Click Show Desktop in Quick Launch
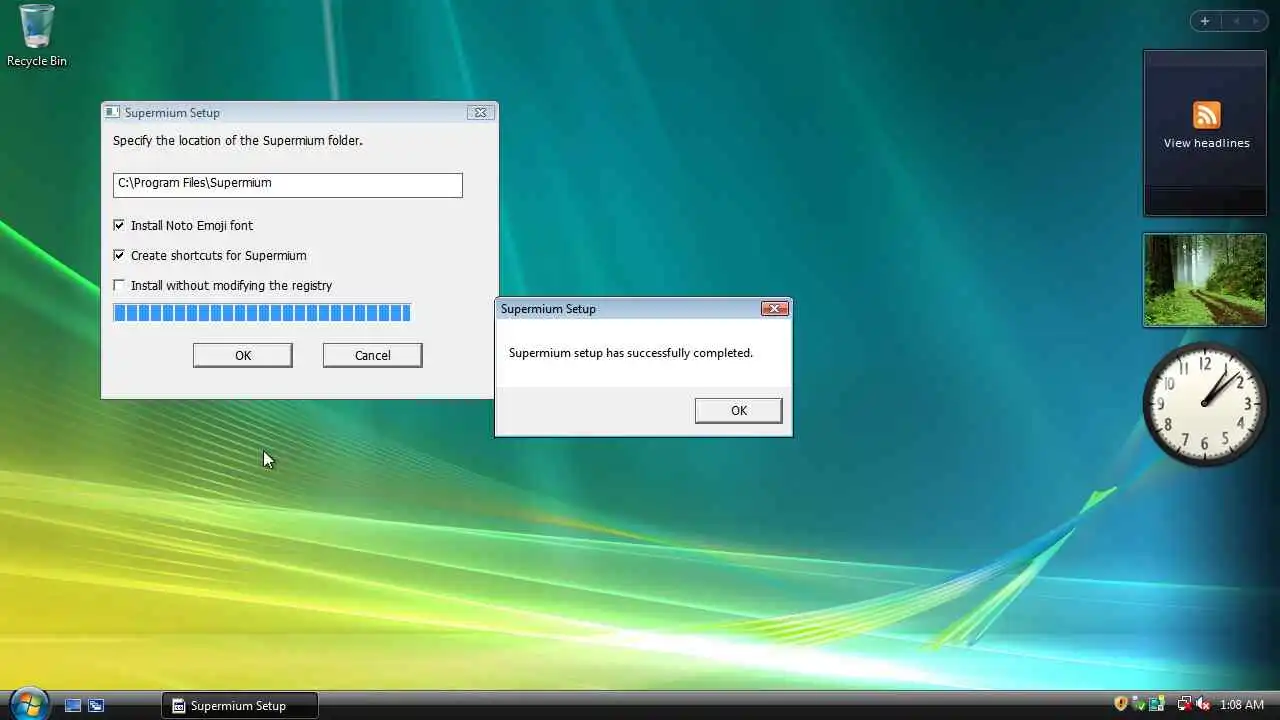Viewport: 1280px width, 720px height. point(73,705)
